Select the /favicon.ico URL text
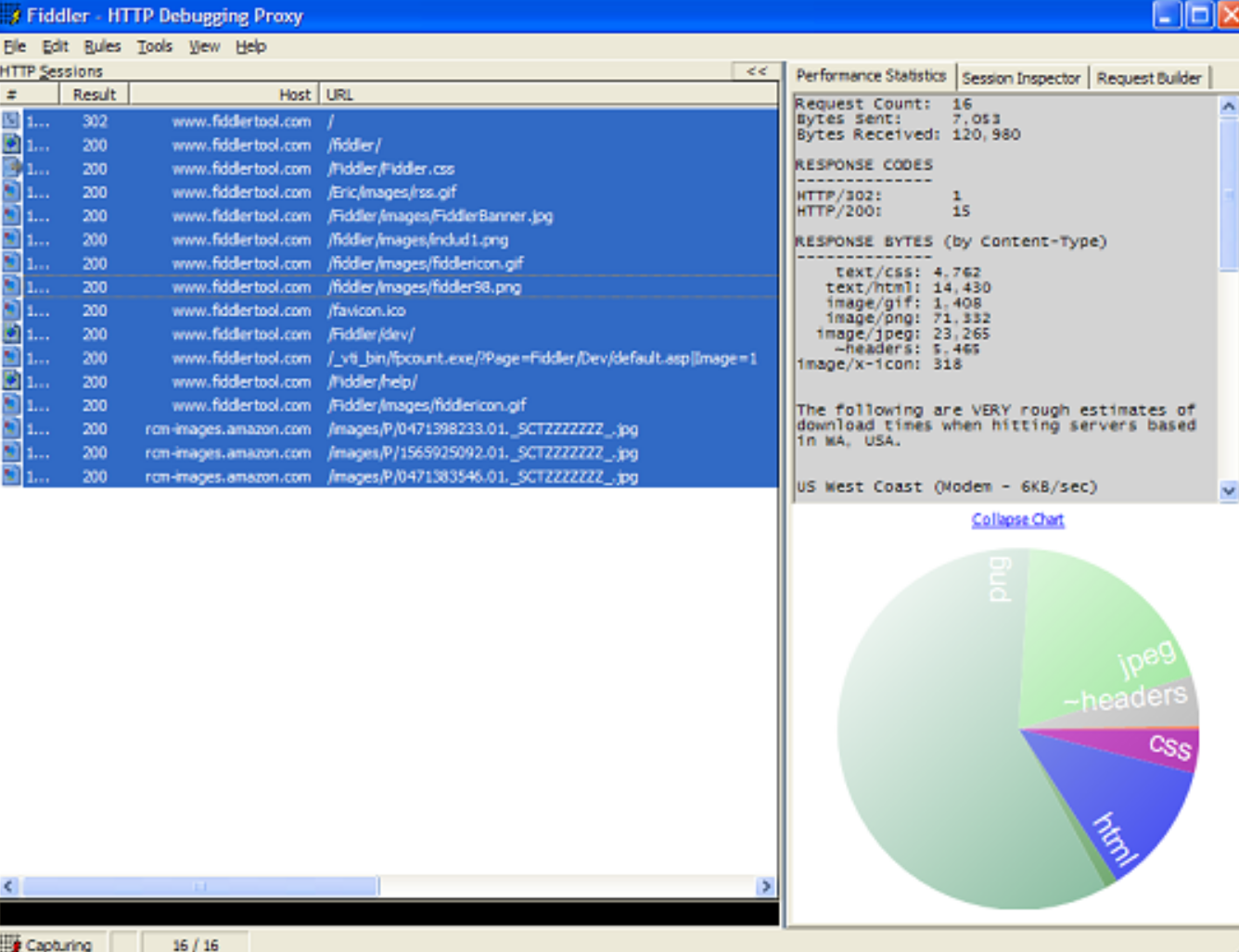This screenshot has height=952, width=1239. point(366,311)
